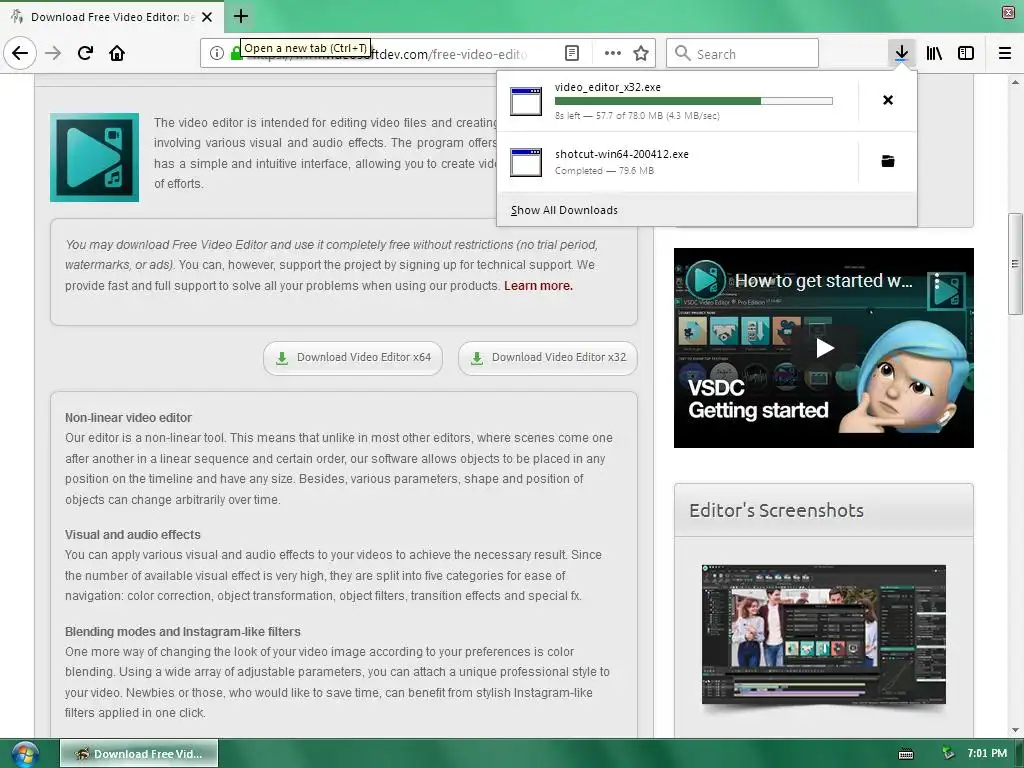Click the green padlock icon

coord(236,53)
